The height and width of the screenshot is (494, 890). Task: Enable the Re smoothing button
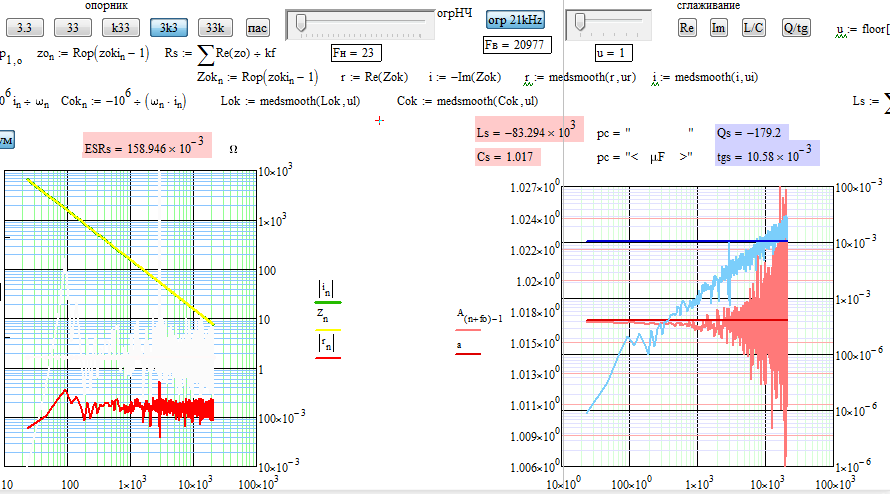pyautogui.click(x=687, y=28)
